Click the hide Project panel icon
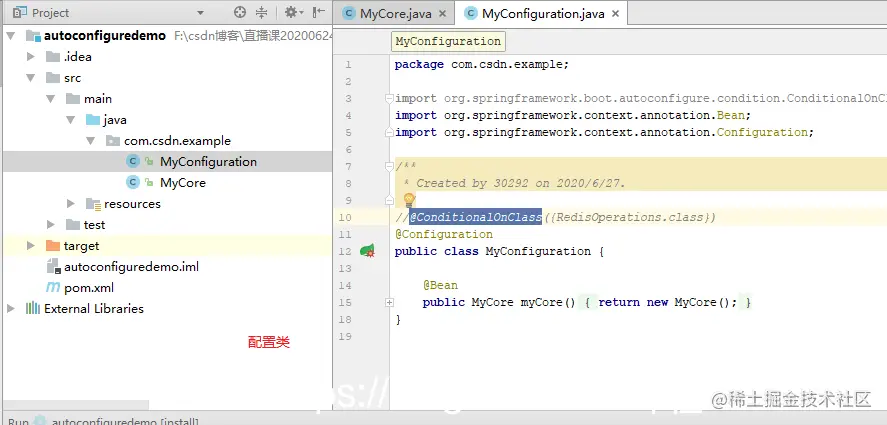Image resolution: width=887 pixels, height=425 pixels. click(320, 12)
